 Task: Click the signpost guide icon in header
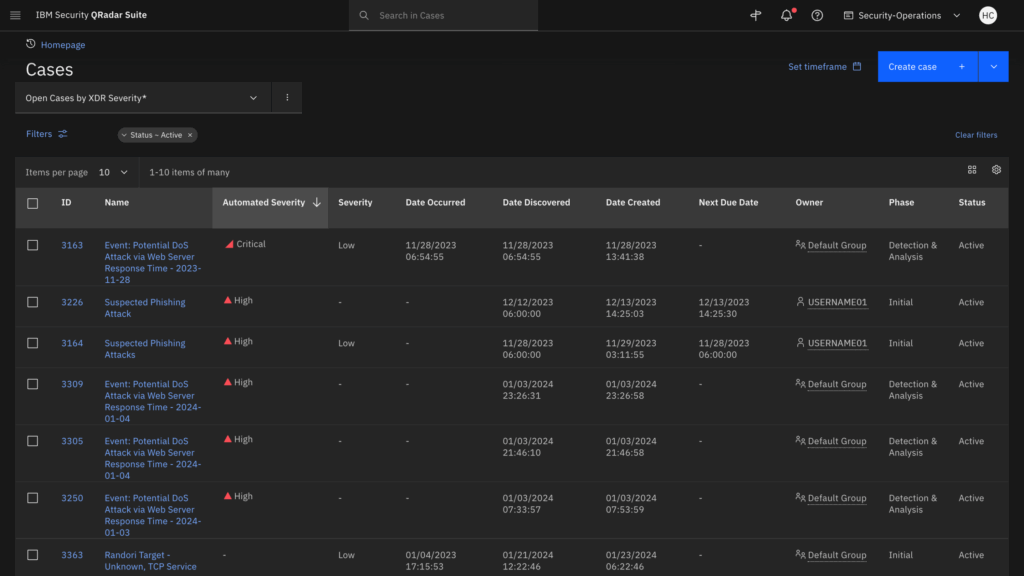click(x=756, y=16)
